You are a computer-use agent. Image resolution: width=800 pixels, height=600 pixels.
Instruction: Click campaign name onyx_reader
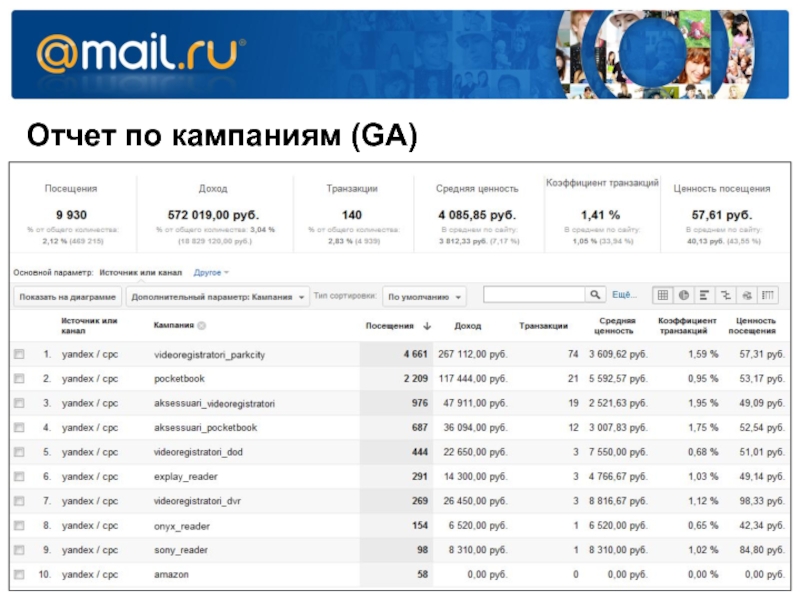coord(182,526)
